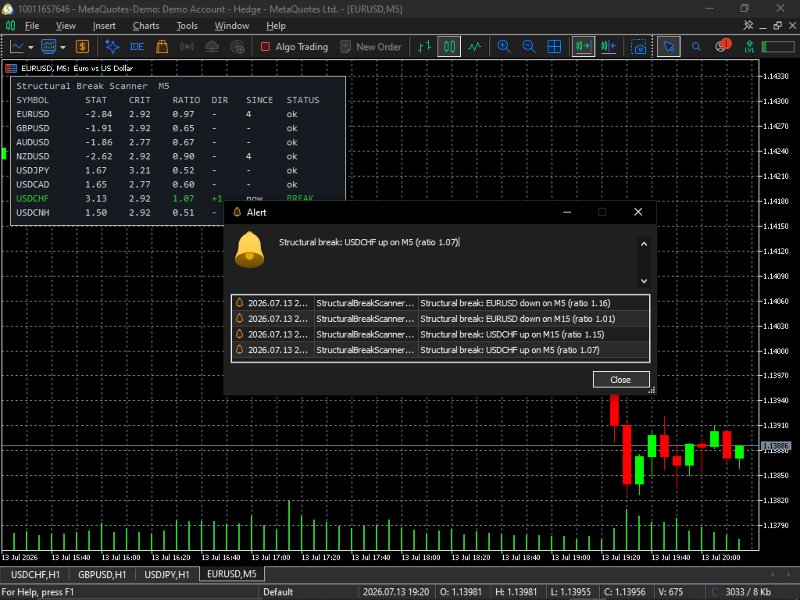Image resolution: width=800 pixels, height=600 pixels.
Task: Select alert row EURUSD down on M15
Action: (440, 318)
